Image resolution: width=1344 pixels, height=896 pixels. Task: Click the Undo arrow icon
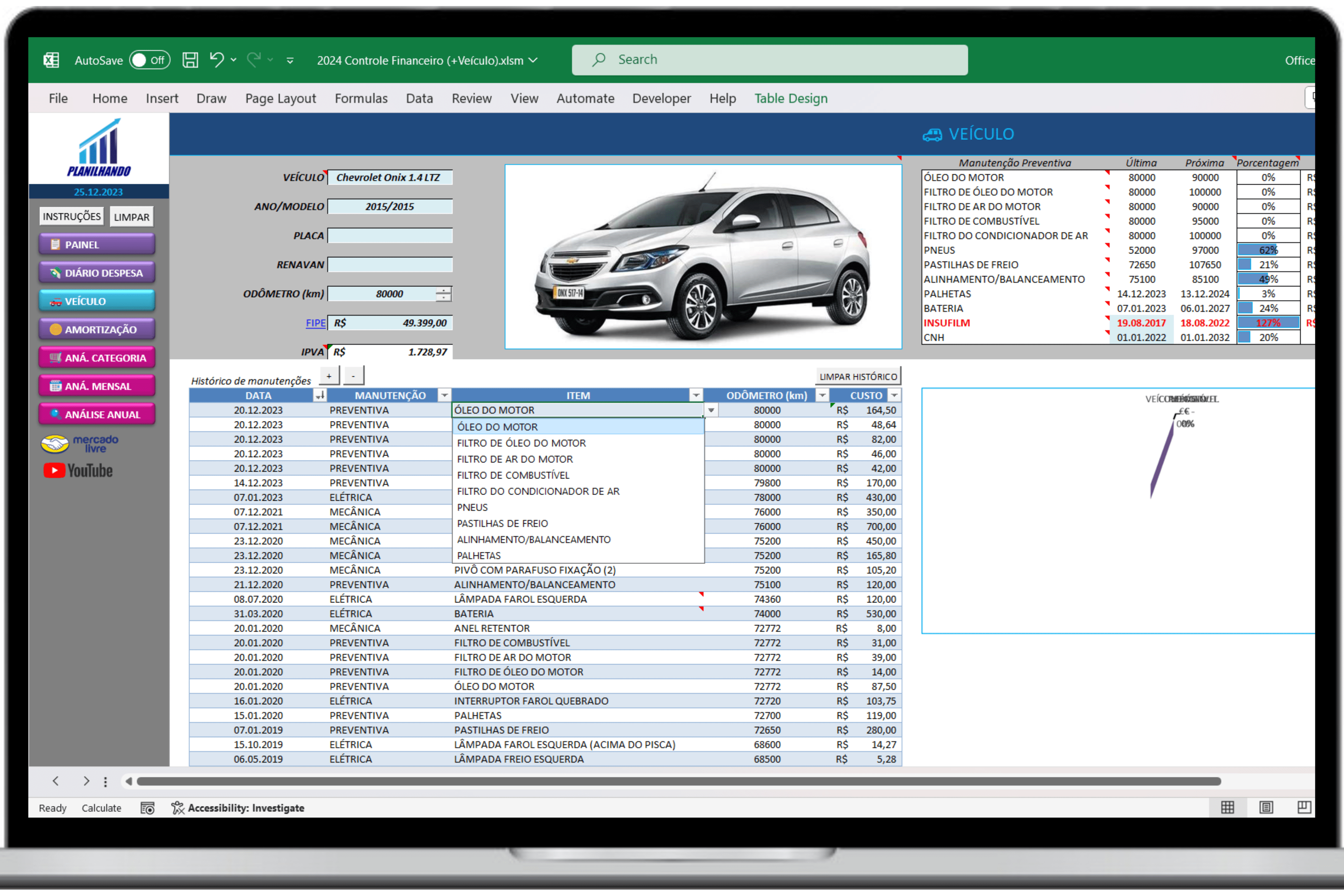216,59
